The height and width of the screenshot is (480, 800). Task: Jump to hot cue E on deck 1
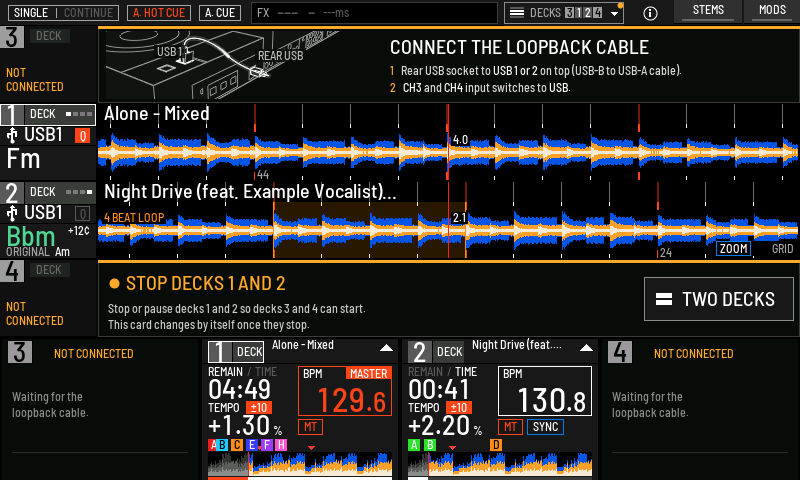[251, 445]
